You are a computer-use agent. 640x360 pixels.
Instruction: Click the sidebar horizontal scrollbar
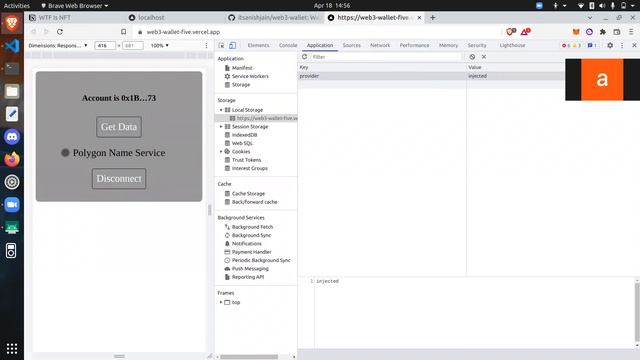tap(249, 357)
